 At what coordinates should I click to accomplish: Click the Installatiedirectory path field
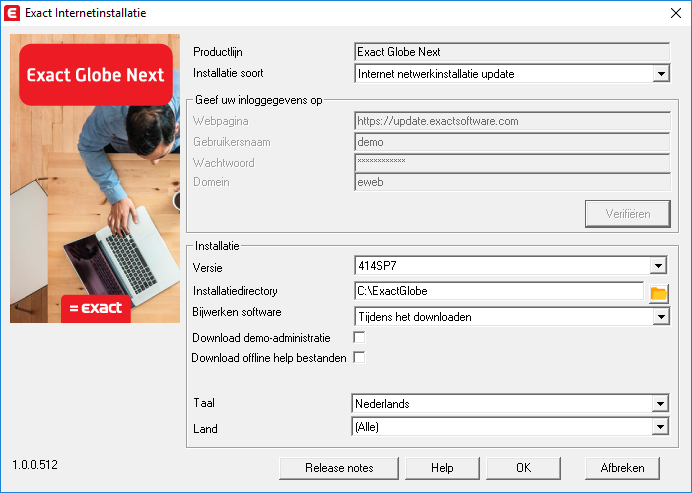coord(499,291)
